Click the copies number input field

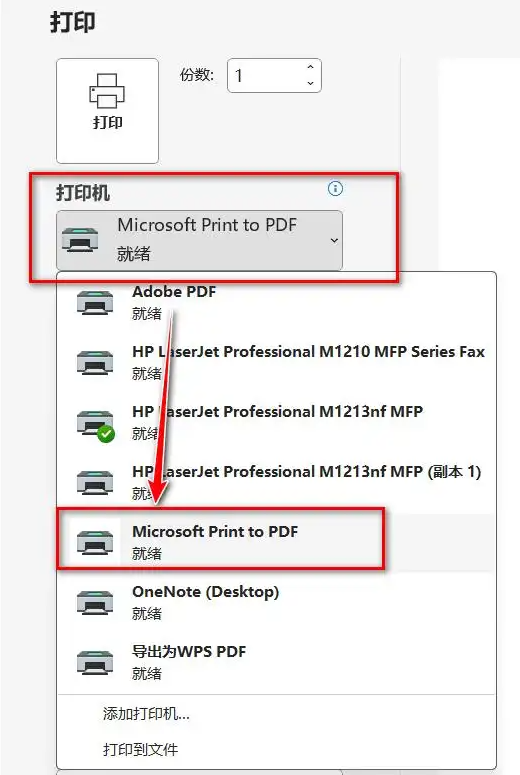tap(274, 76)
